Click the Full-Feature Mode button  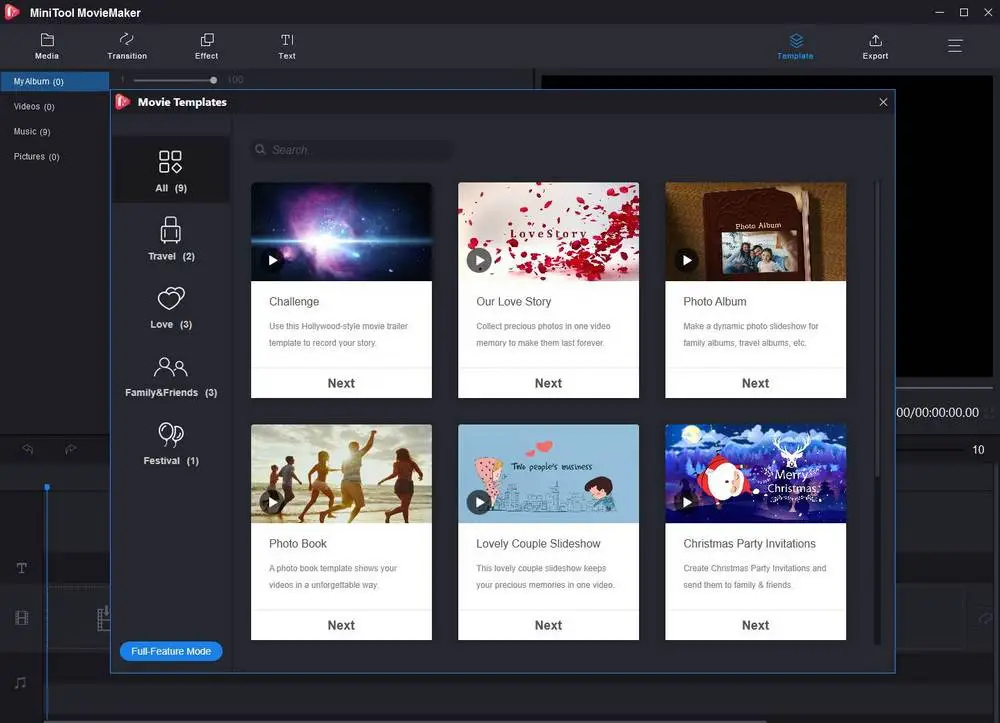coord(171,651)
